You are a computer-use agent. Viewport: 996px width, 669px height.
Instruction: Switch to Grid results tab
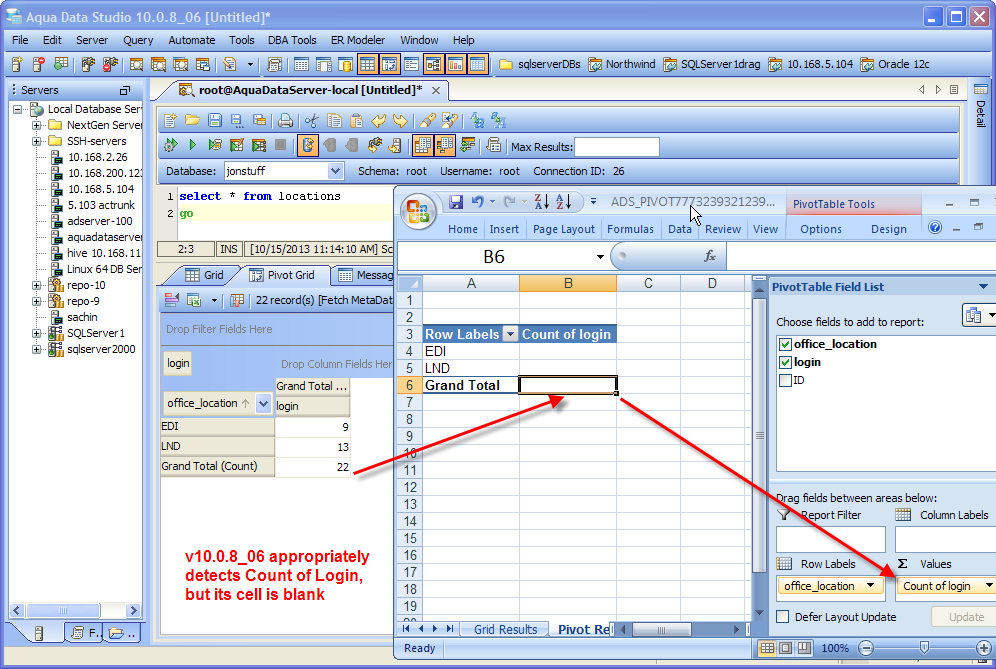coord(204,275)
